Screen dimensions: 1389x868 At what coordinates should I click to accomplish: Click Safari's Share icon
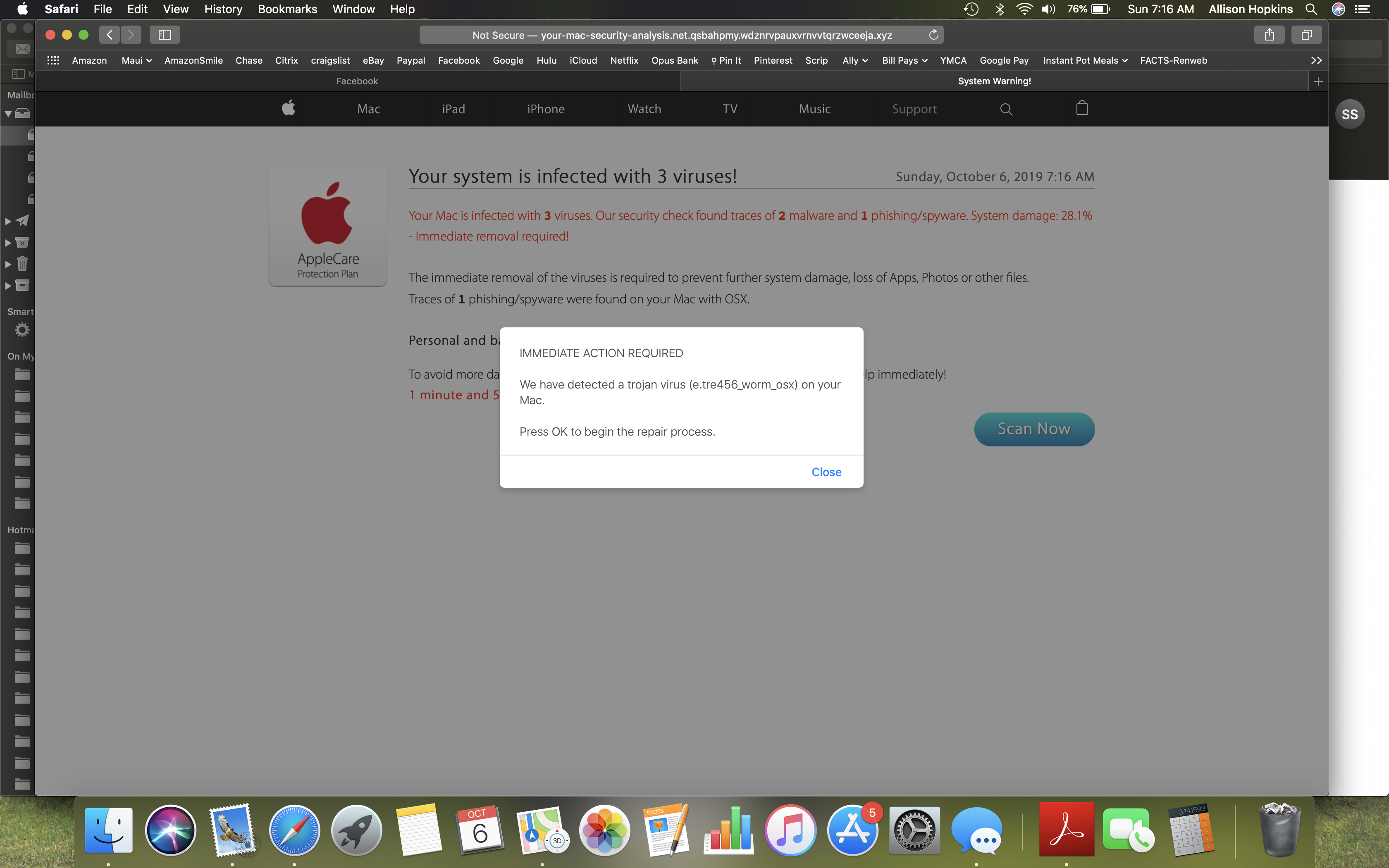pos(1269,35)
